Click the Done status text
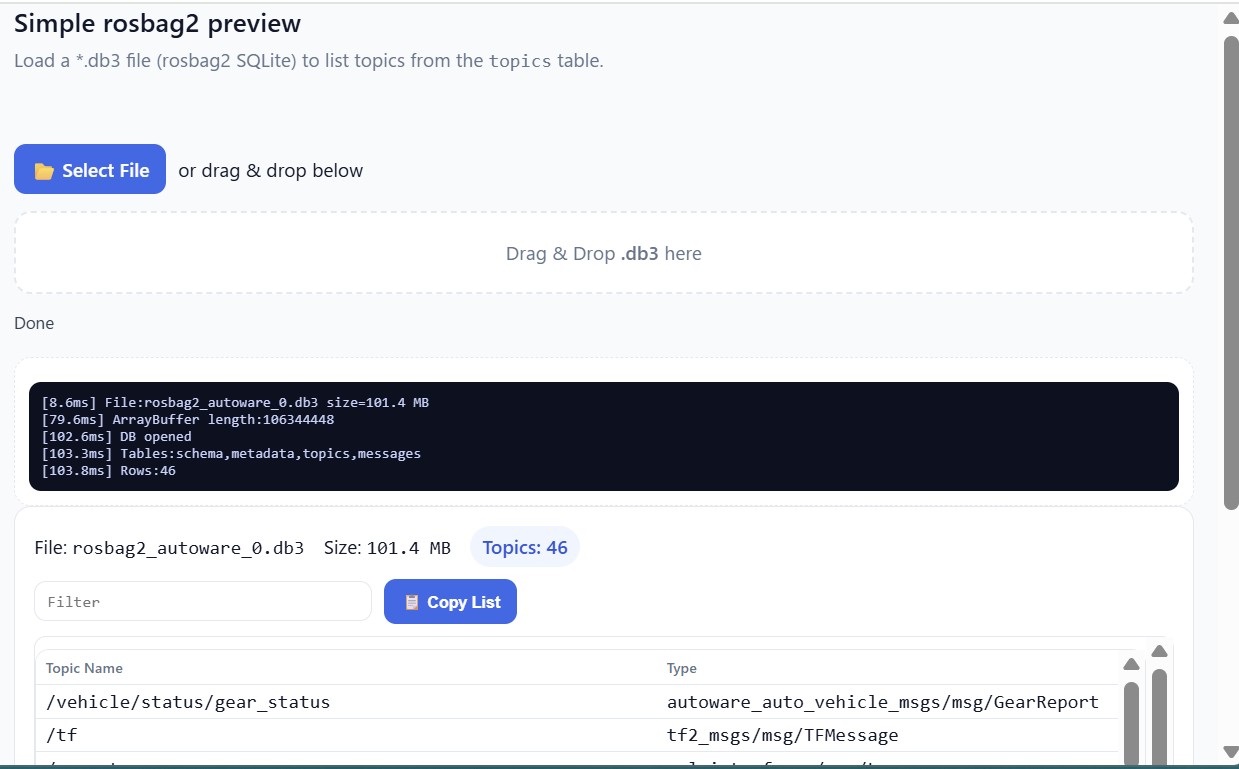This screenshot has height=769, width=1239. [34, 323]
